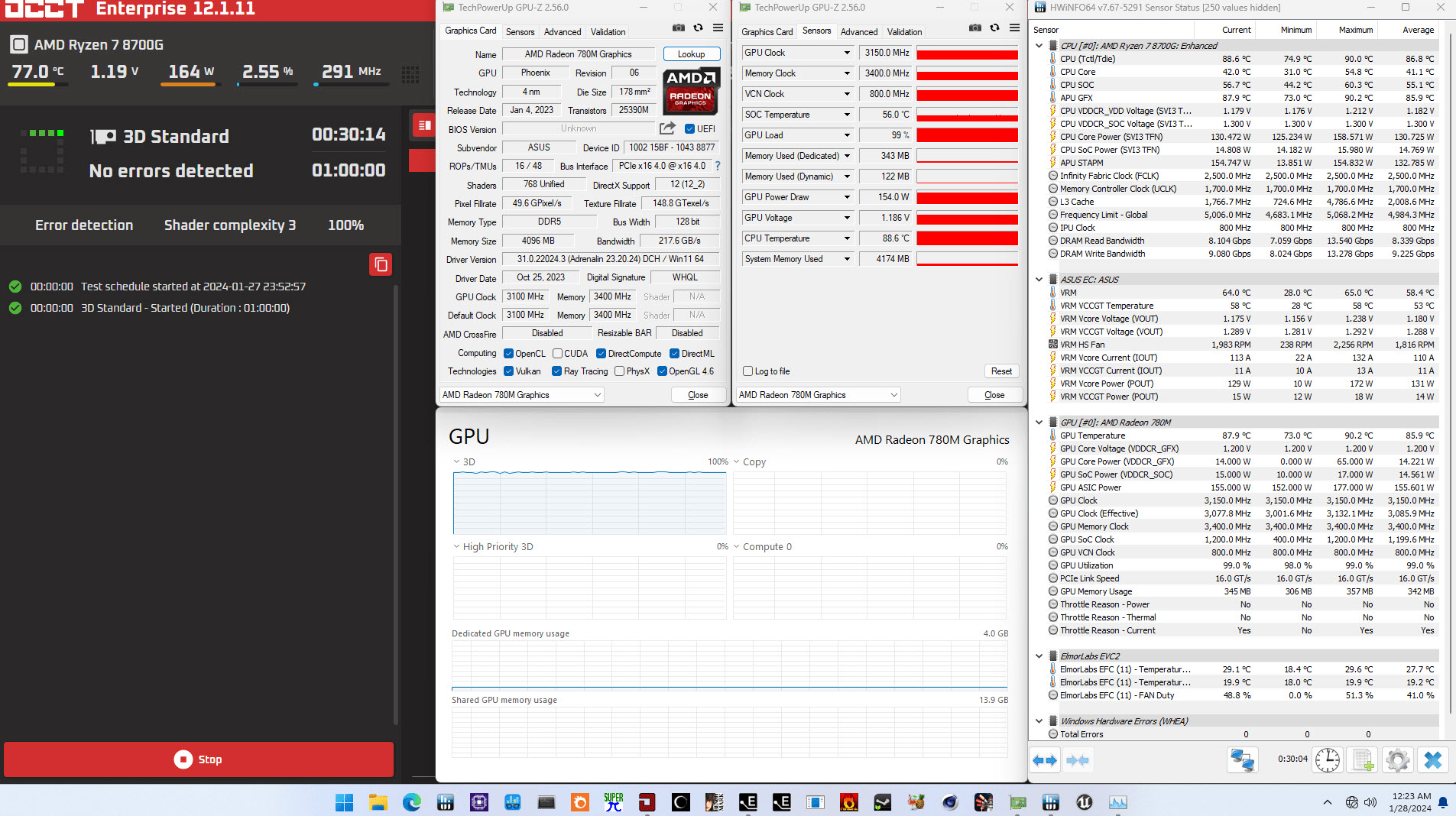Open the Unreal Engine taskbar icon
Viewport: 1456px width, 816px height.
tap(1085, 802)
